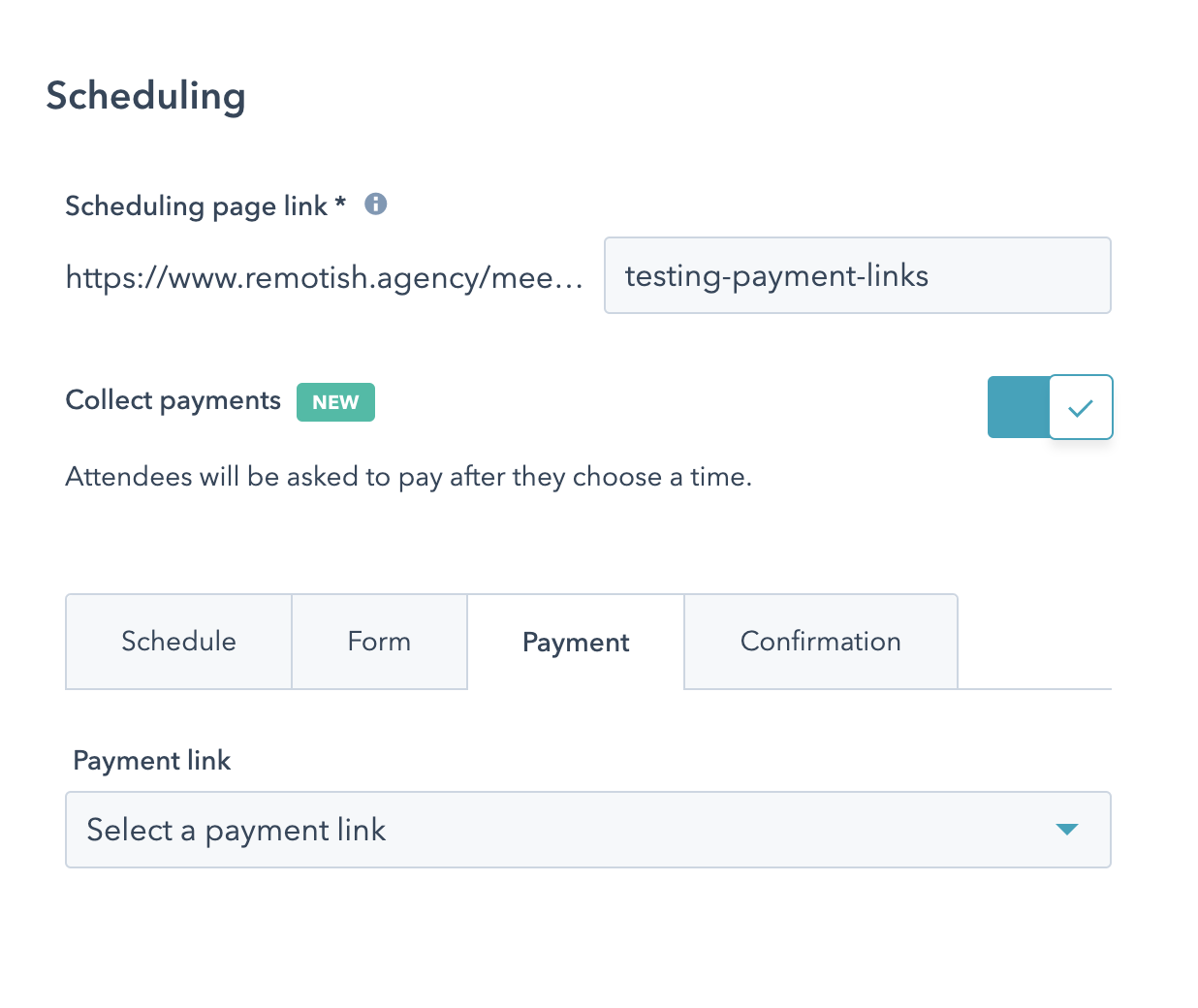Click the testing-payment-links input field
Viewport: 1198px width, 1008px height.
click(x=857, y=275)
